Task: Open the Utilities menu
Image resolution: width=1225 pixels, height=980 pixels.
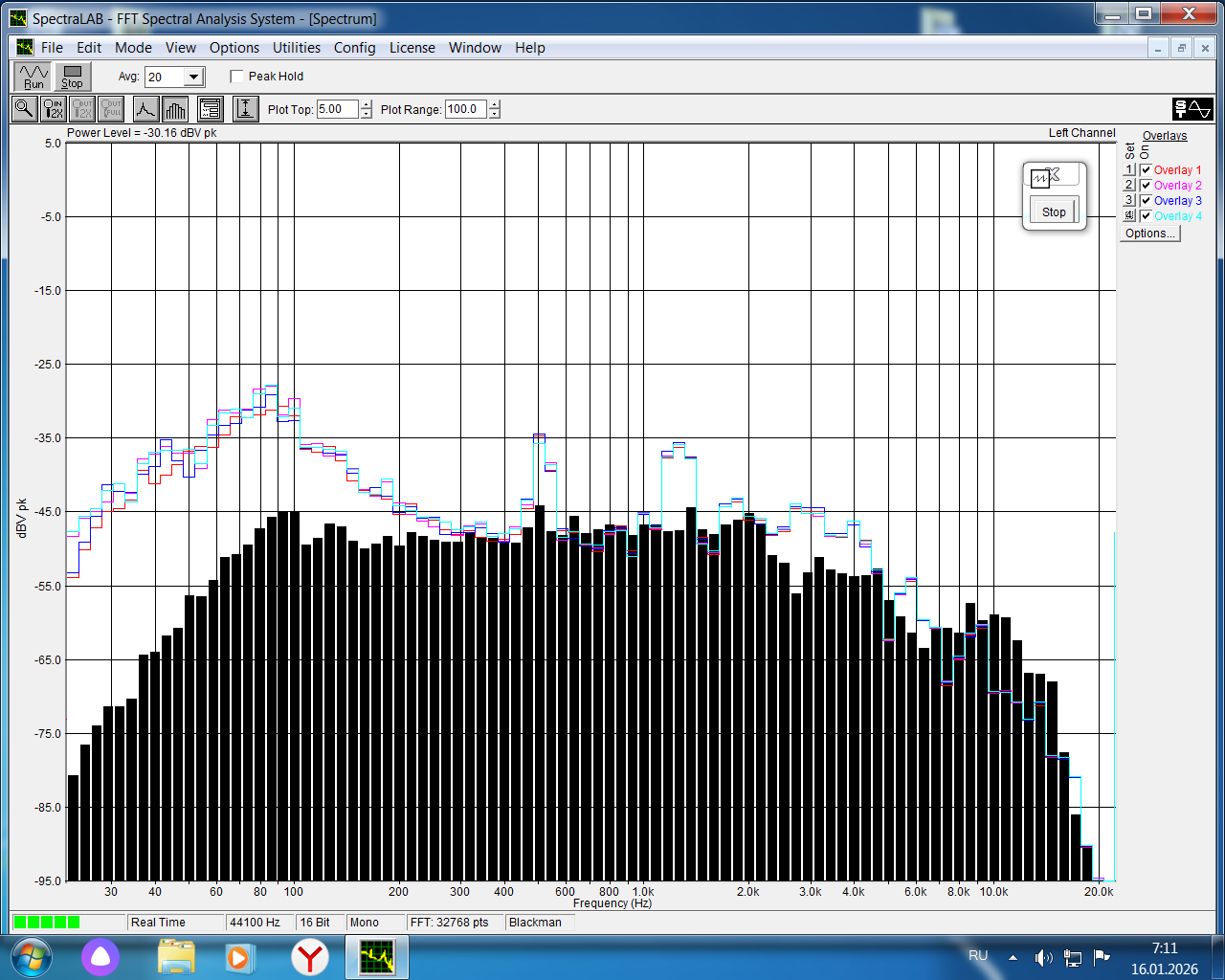Action: [297, 48]
